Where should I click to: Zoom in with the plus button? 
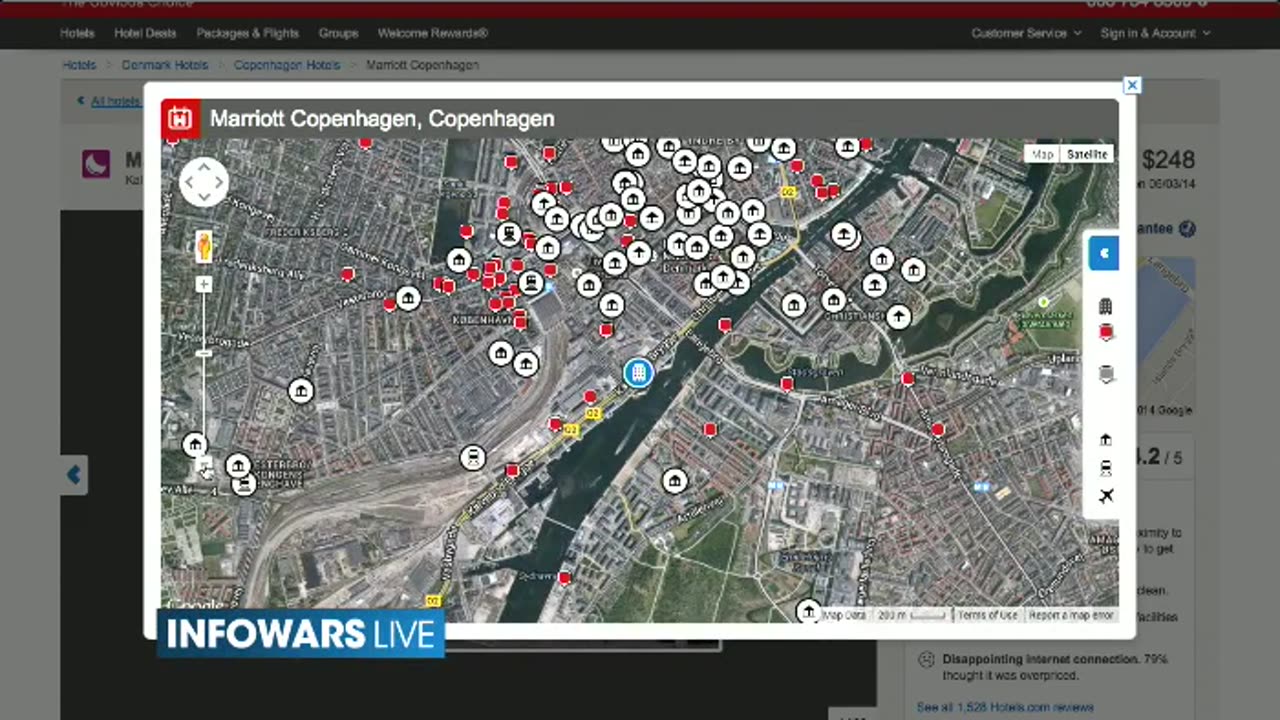click(x=204, y=285)
